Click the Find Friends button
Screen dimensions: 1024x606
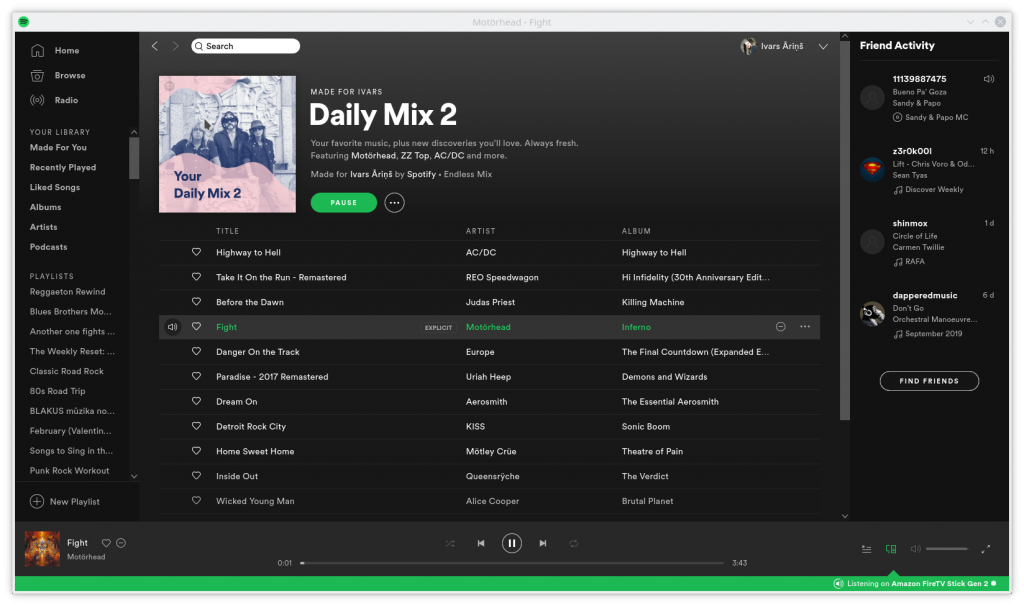929,381
